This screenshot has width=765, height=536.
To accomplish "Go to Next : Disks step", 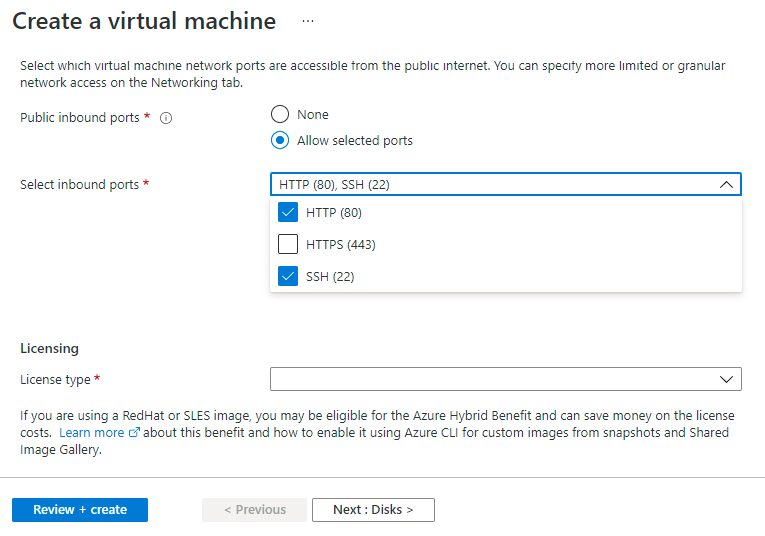I will [373, 510].
